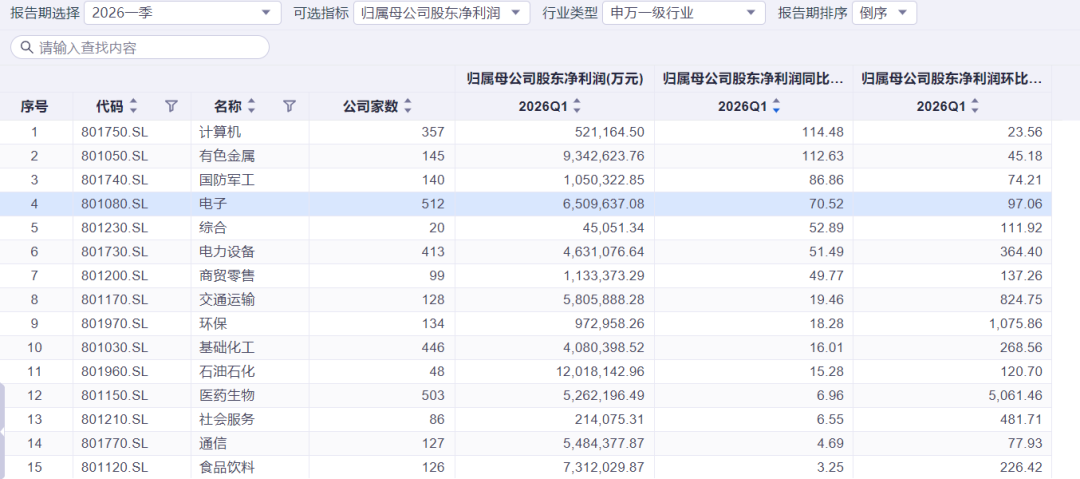Expand the collapsed side panel handle
Screen dimensions: 1080x479
point(3,431)
